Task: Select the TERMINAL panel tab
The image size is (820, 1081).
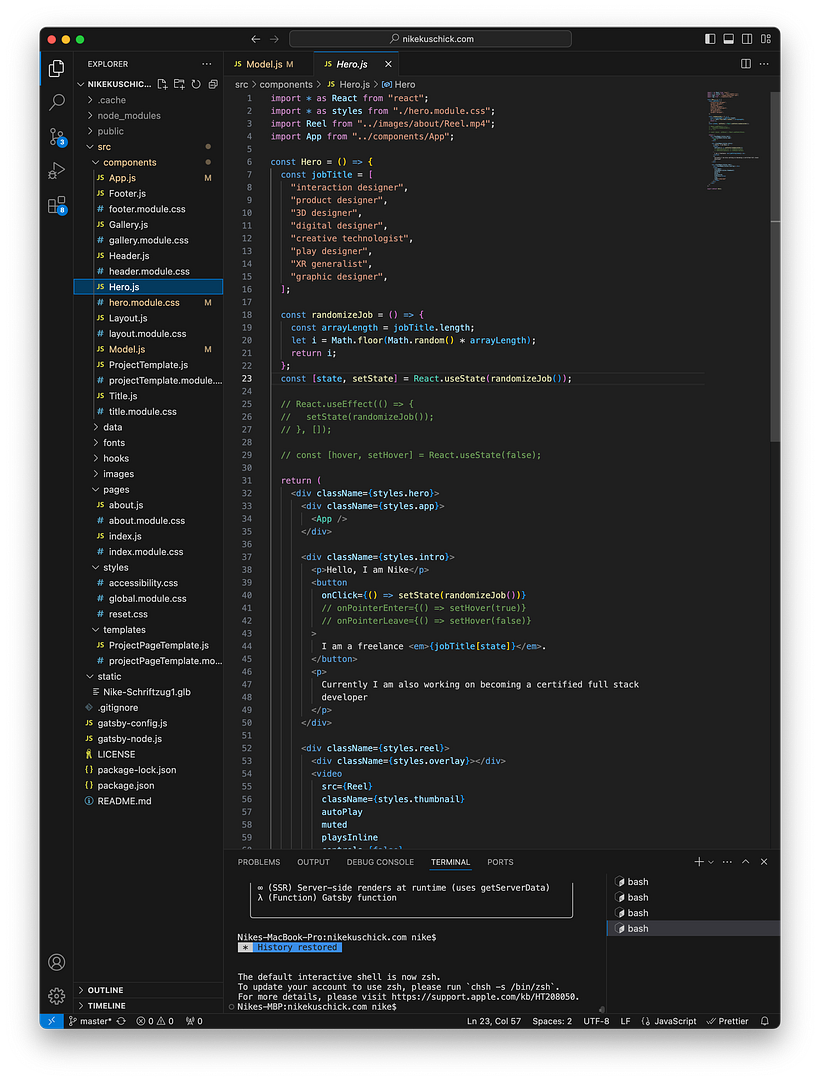Action: pyautogui.click(x=450, y=862)
